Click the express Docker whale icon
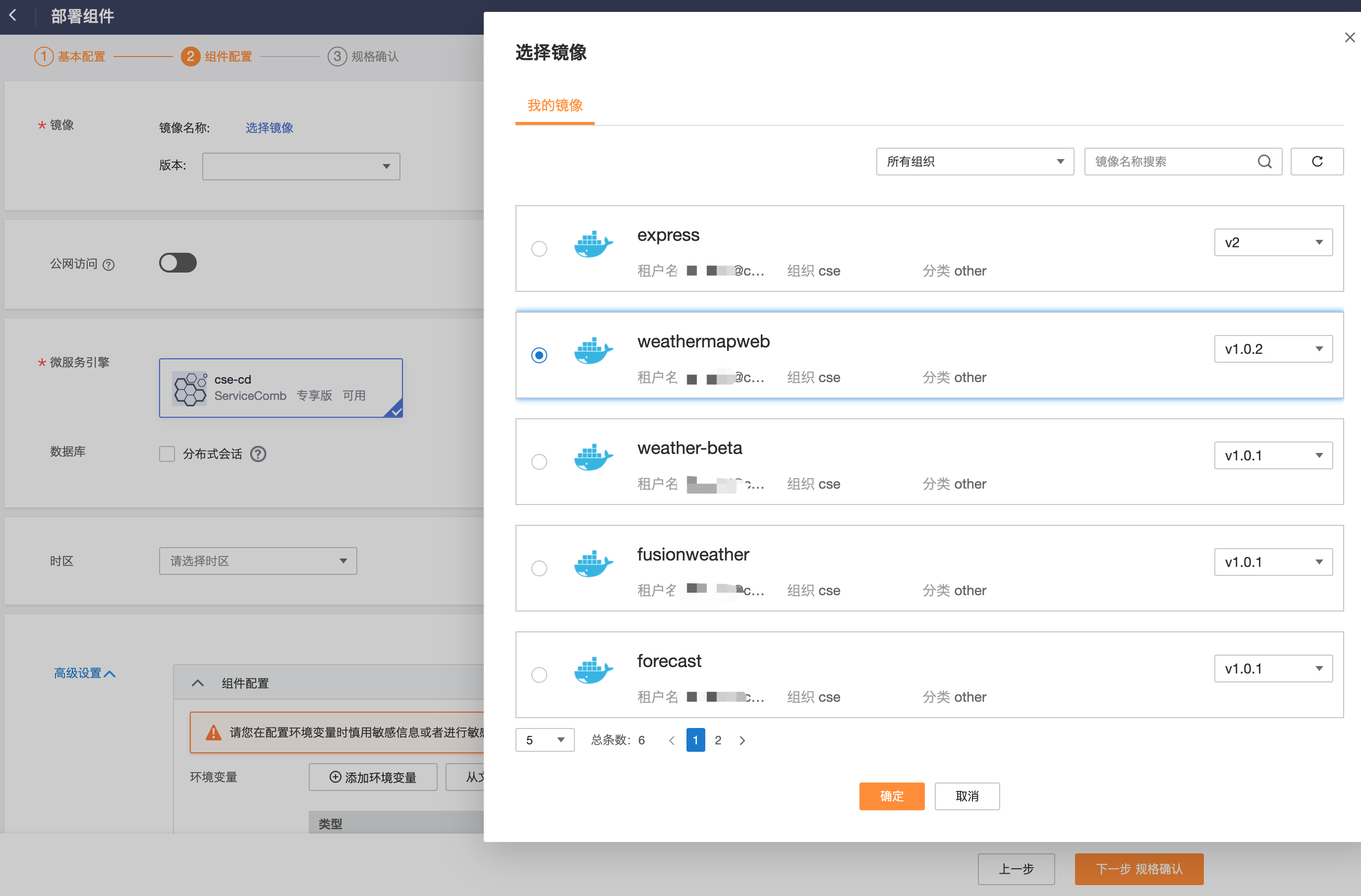Screen dimensions: 1361x896 click(593, 245)
